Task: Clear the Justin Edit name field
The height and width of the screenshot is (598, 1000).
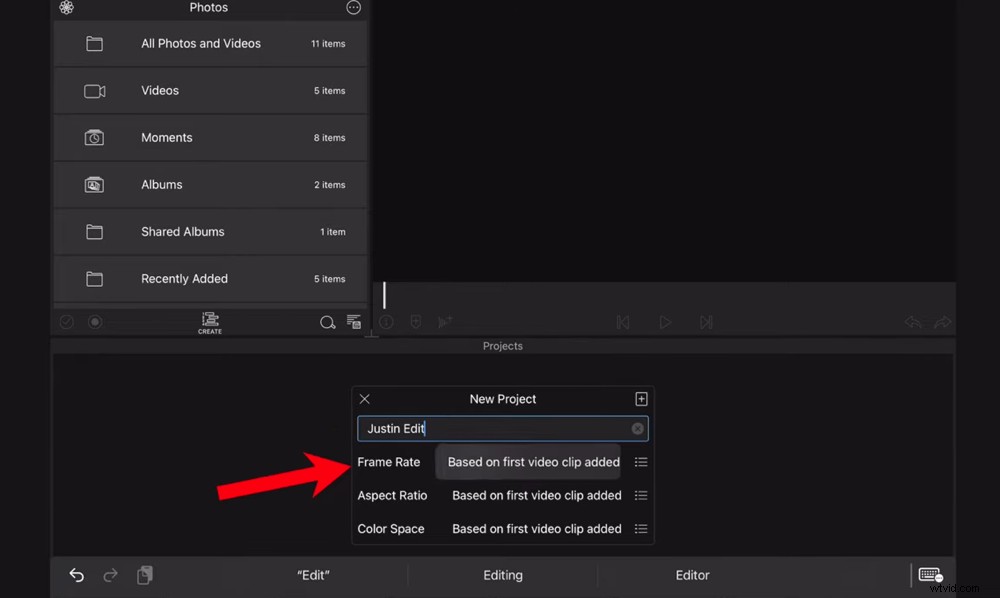Action: tap(638, 428)
